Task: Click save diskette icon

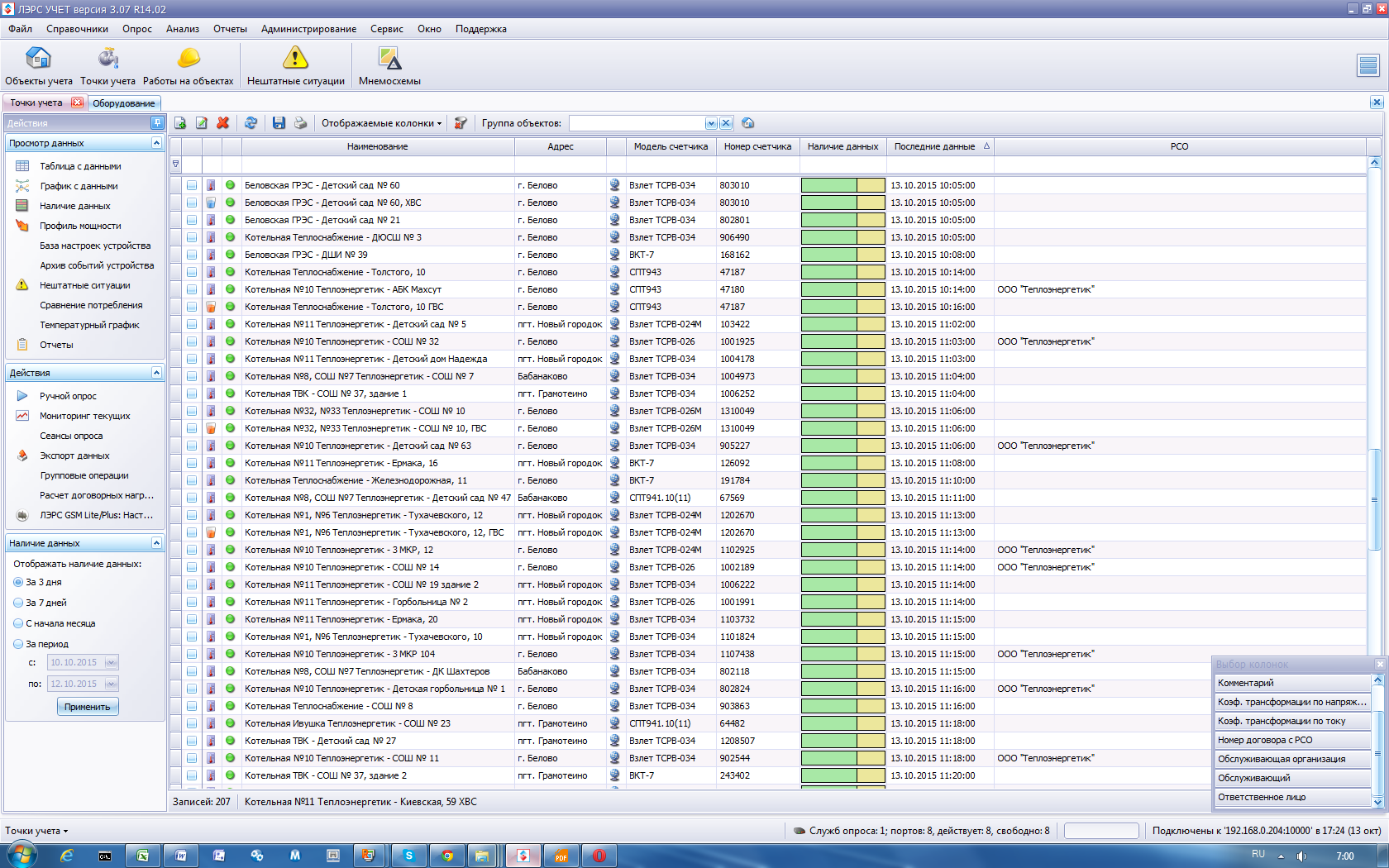Action: (x=279, y=123)
